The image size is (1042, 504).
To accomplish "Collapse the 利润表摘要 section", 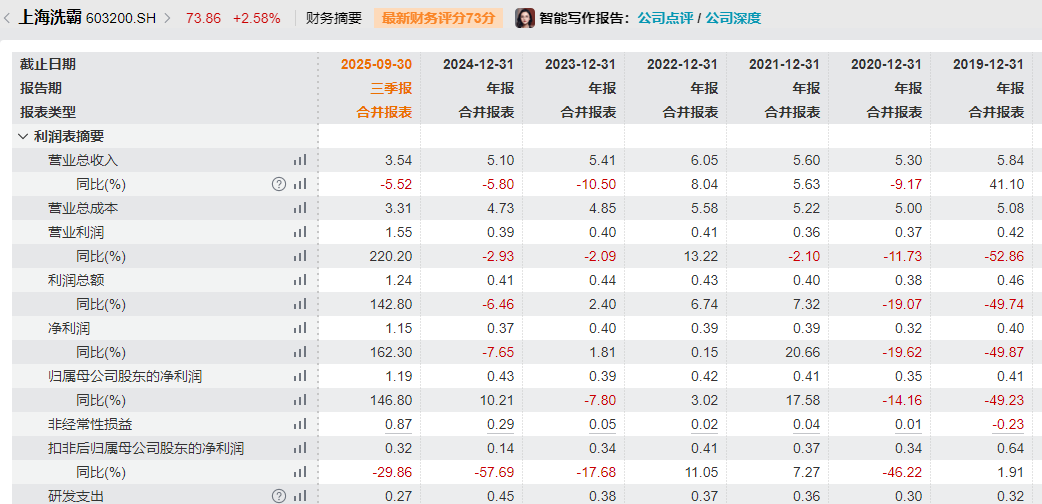I will (x=23, y=136).
